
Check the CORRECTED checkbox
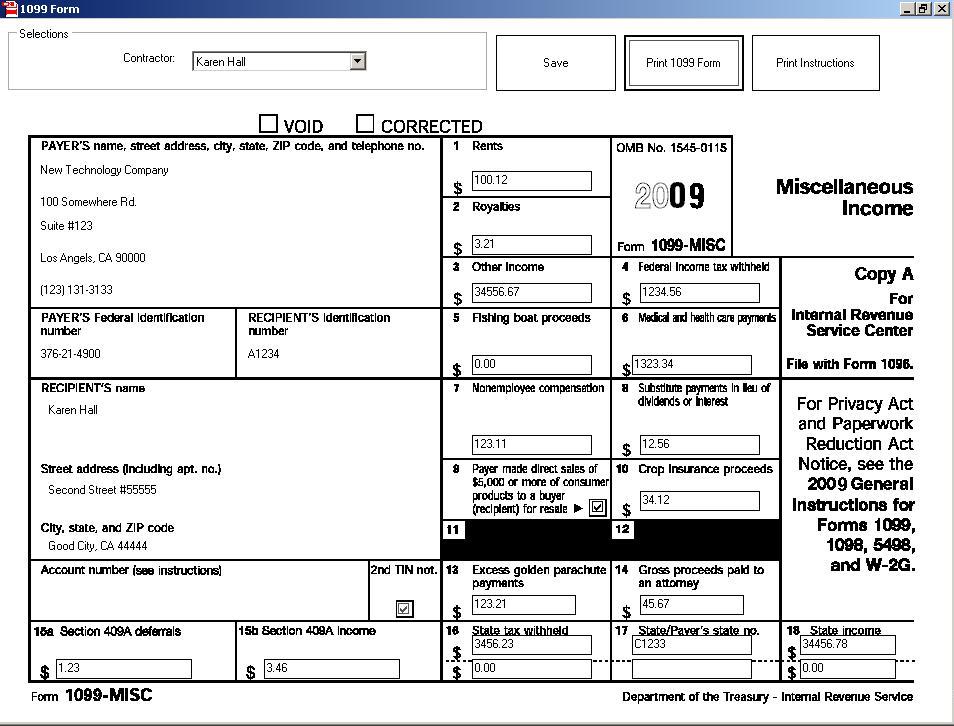point(365,122)
